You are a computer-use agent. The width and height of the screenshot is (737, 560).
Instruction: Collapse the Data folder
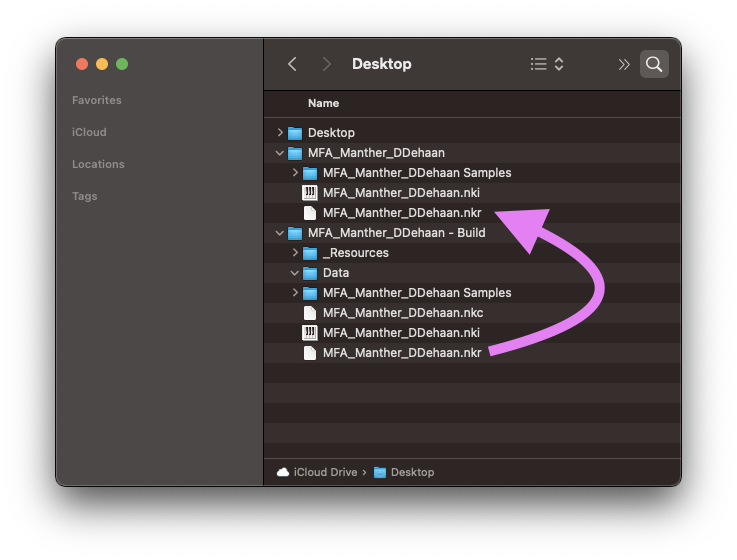point(295,273)
